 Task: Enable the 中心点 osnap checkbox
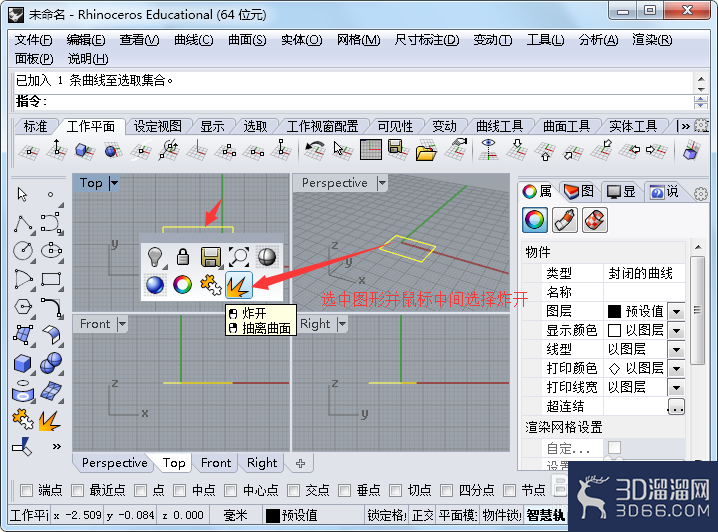click(x=230, y=490)
